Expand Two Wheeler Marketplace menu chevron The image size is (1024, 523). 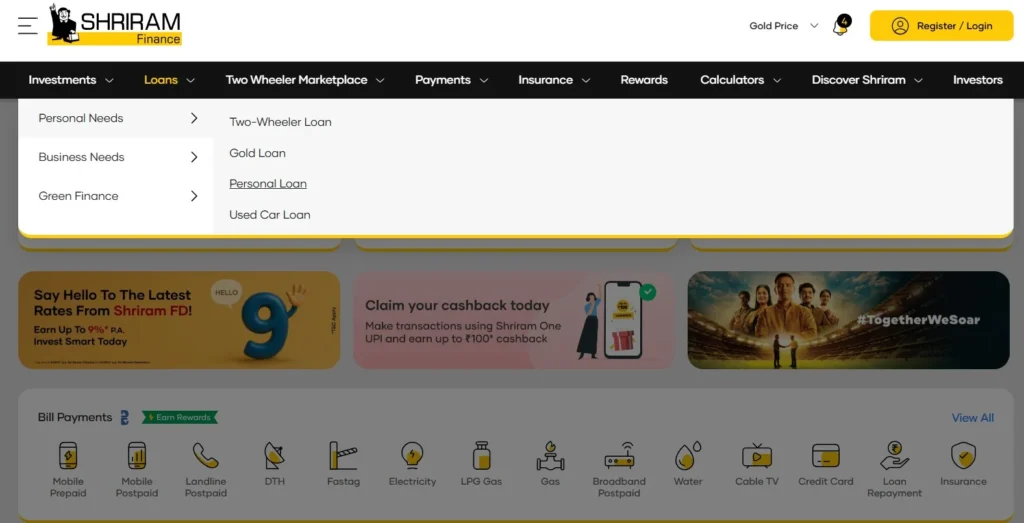click(x=379, y=80)
